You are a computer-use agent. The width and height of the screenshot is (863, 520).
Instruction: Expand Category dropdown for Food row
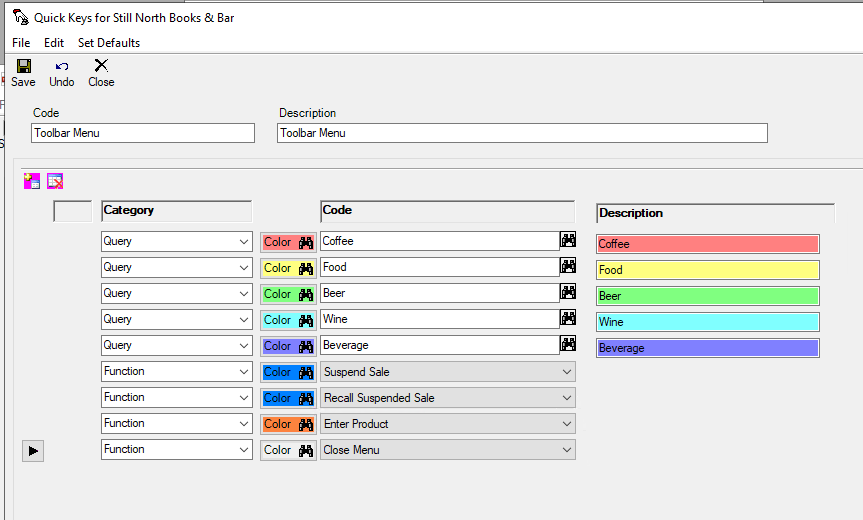pos(244,267)
